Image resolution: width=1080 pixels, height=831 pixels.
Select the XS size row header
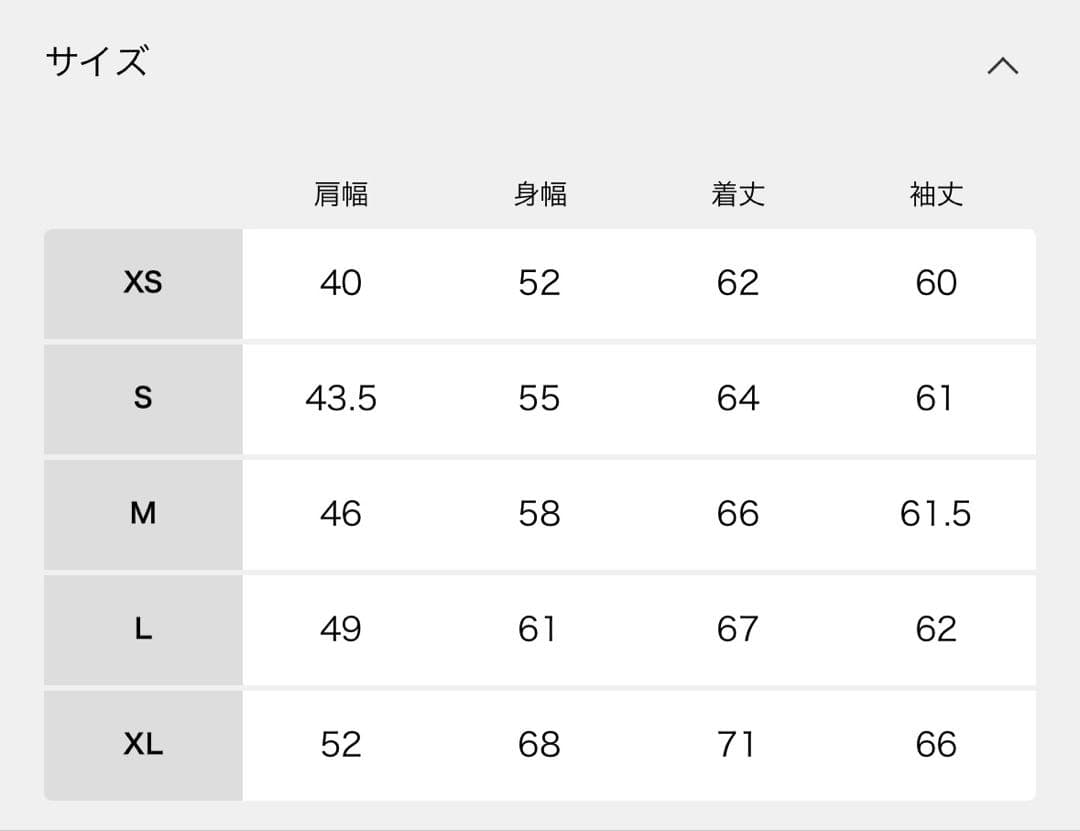(143, 283)
